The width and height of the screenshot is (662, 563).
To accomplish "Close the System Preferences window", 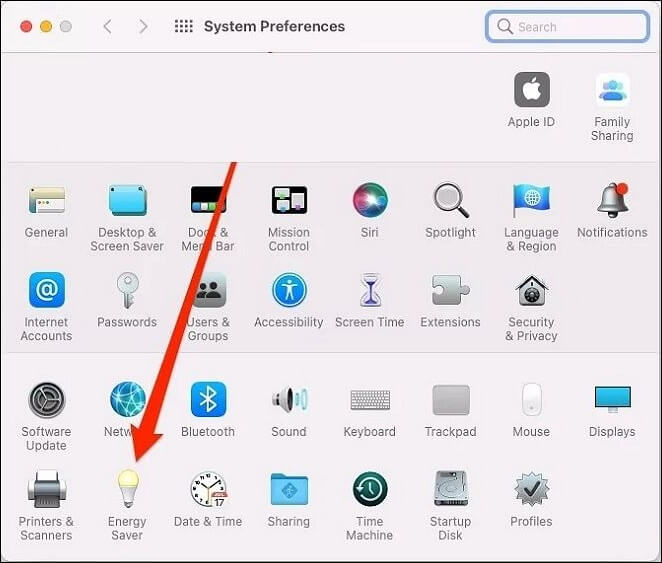I will pos(26,27).
